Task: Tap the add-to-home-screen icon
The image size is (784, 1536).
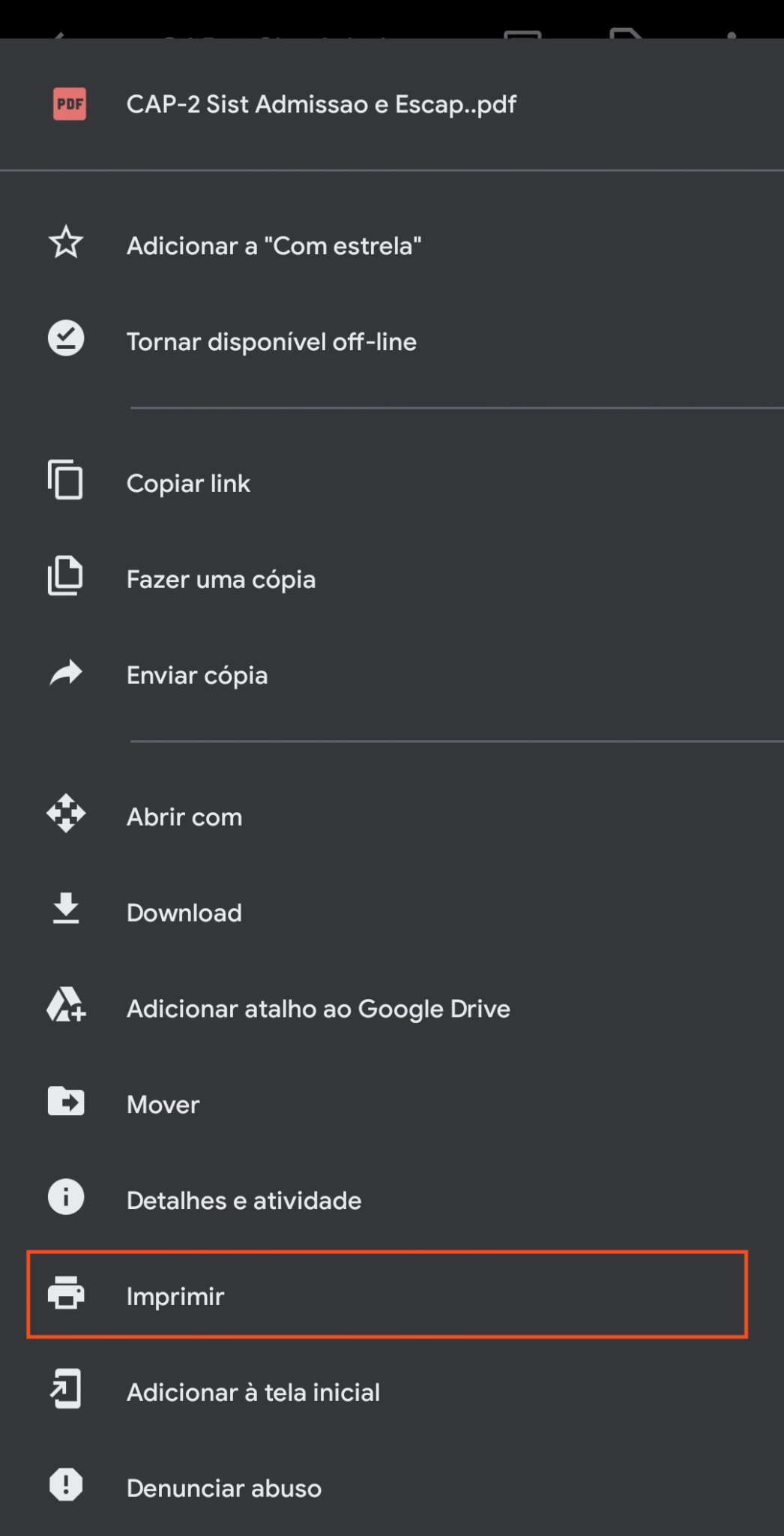Action: (66, 1390)
